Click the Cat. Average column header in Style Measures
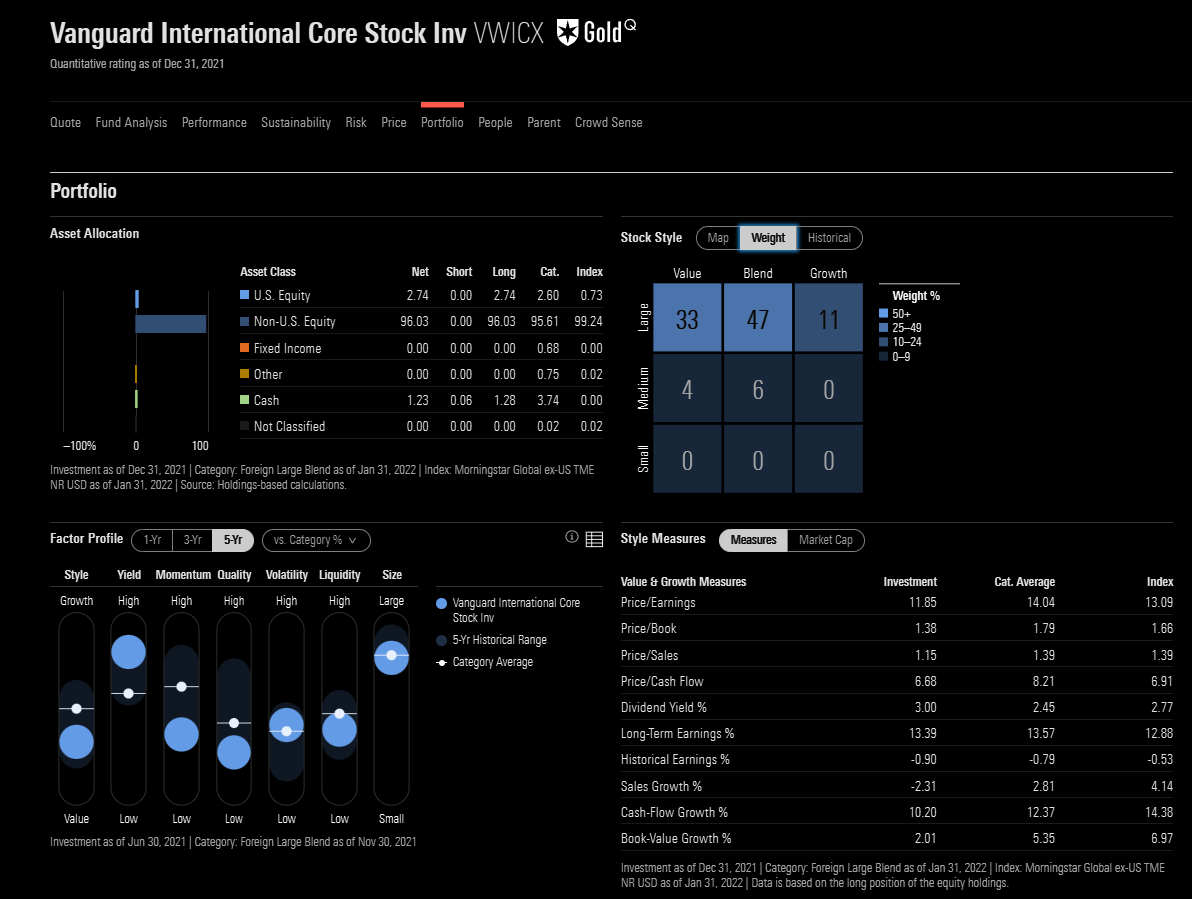This screenshot has width=1192, height=899. pos(1024,581)
